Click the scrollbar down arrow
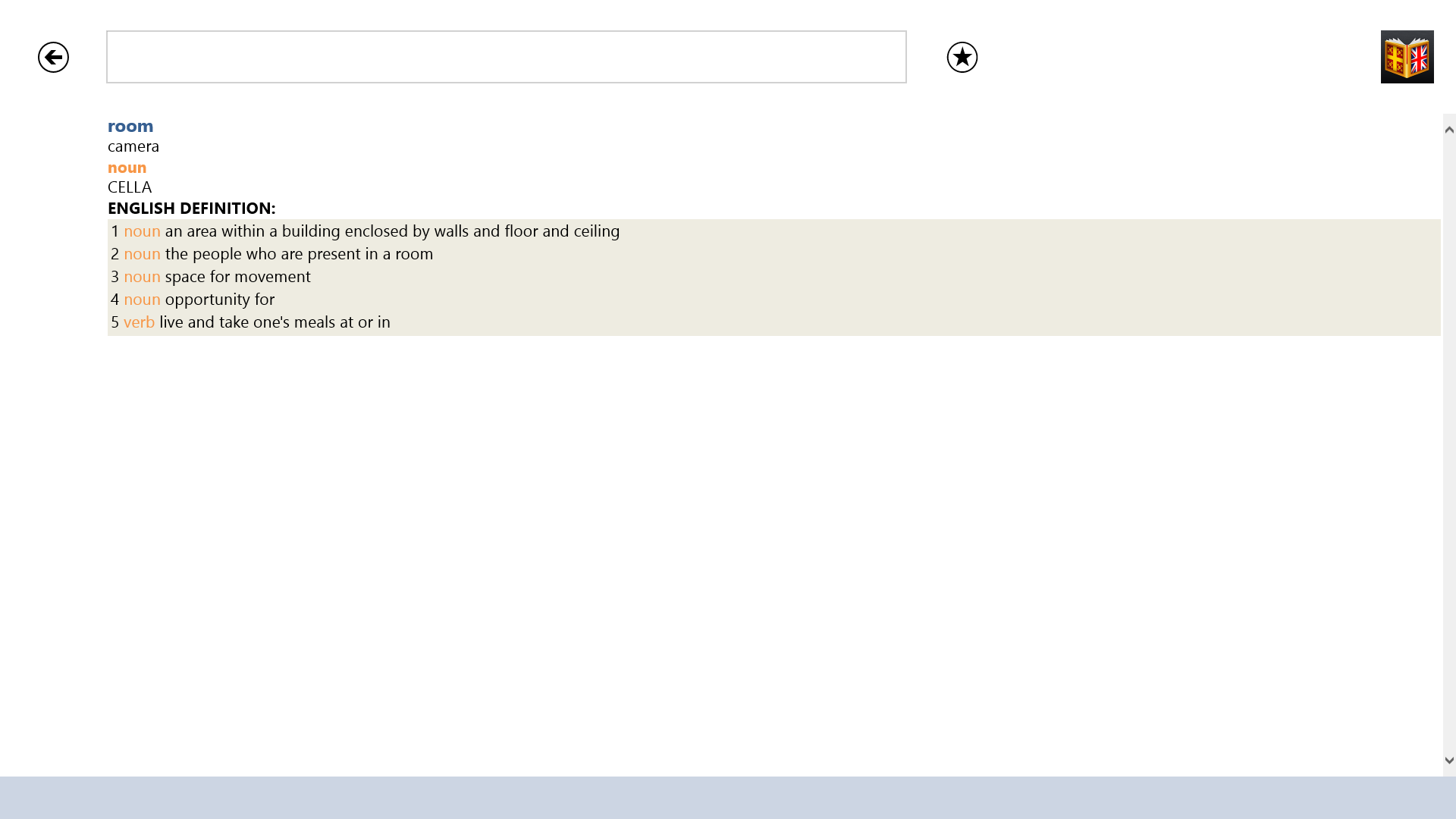Image resolution: width=1456 pixels, height=819 pixels. 1449,760
